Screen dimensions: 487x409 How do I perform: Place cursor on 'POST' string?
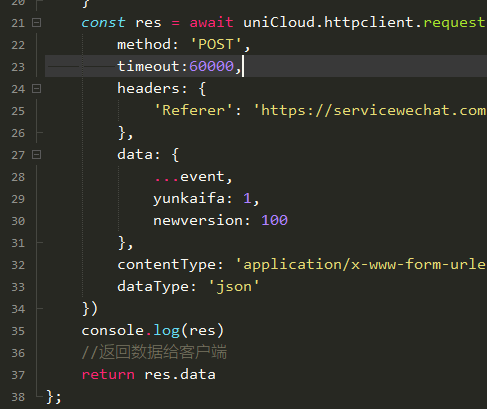click(x=216, y=44)
